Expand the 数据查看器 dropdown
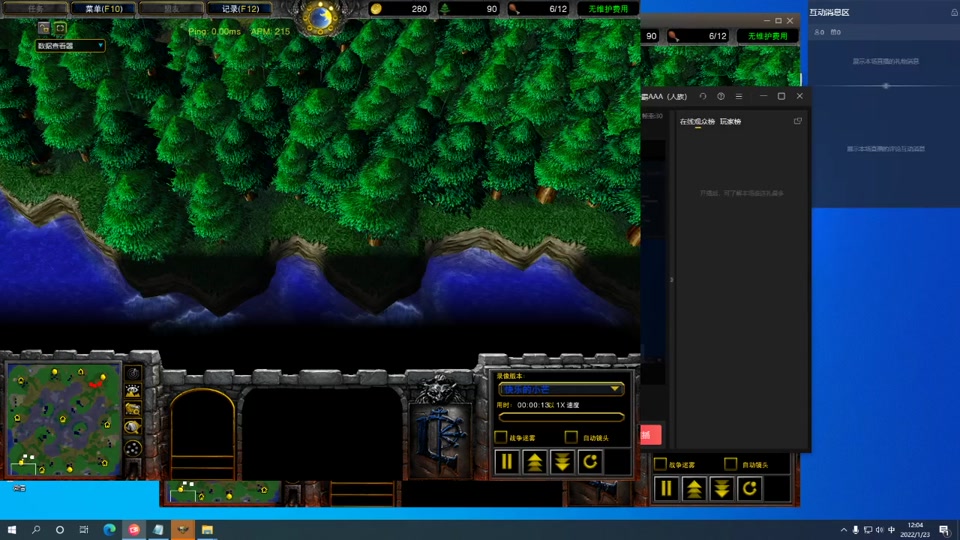The width and height of the screenshot is (960, 540). [x=70, y=45]
